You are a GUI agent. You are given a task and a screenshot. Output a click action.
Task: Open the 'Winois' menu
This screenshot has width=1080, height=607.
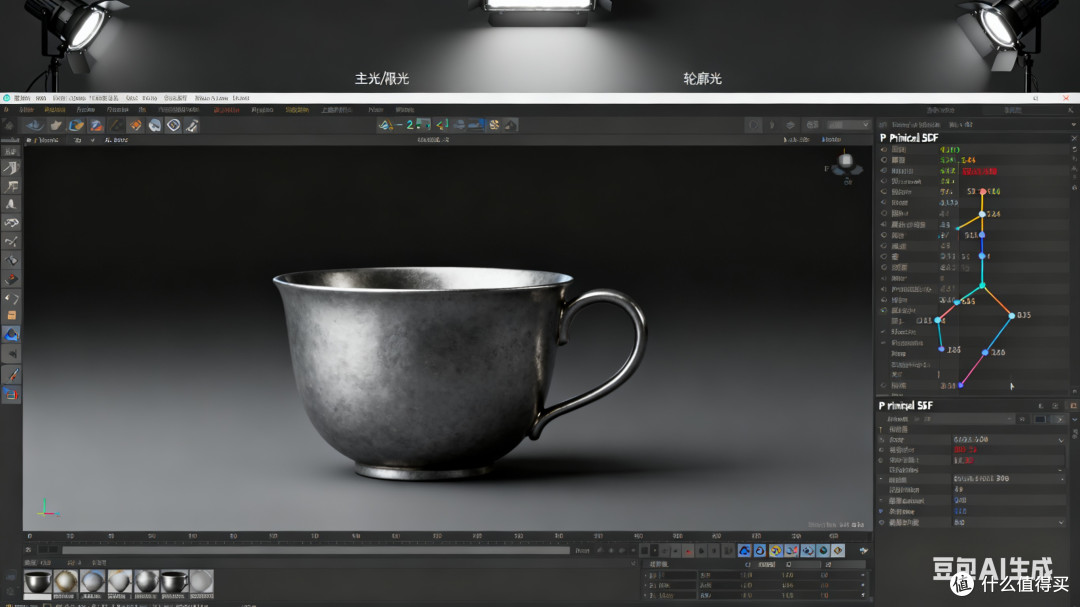[x=405, y=110]
